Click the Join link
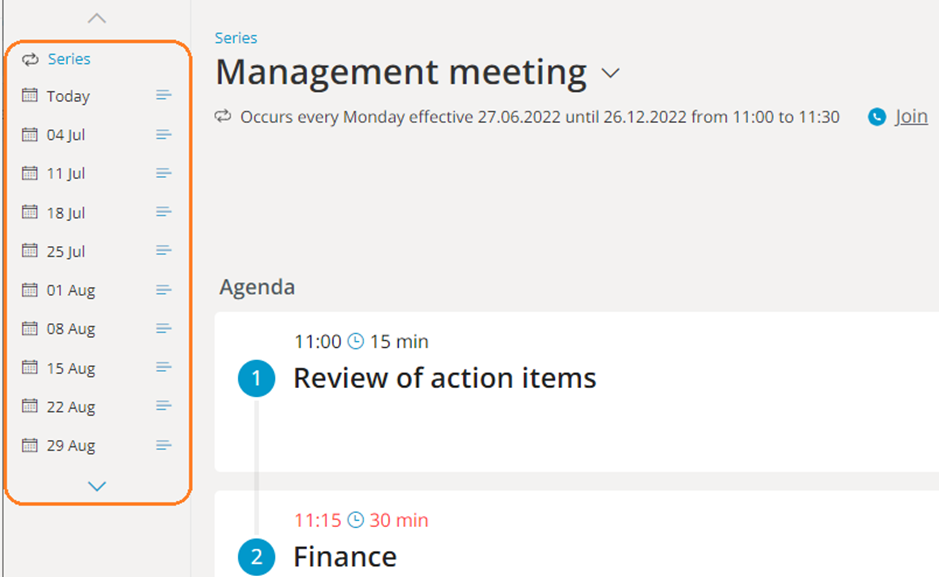939x577 pixels. pyautogui.click(x=910, y=116)
